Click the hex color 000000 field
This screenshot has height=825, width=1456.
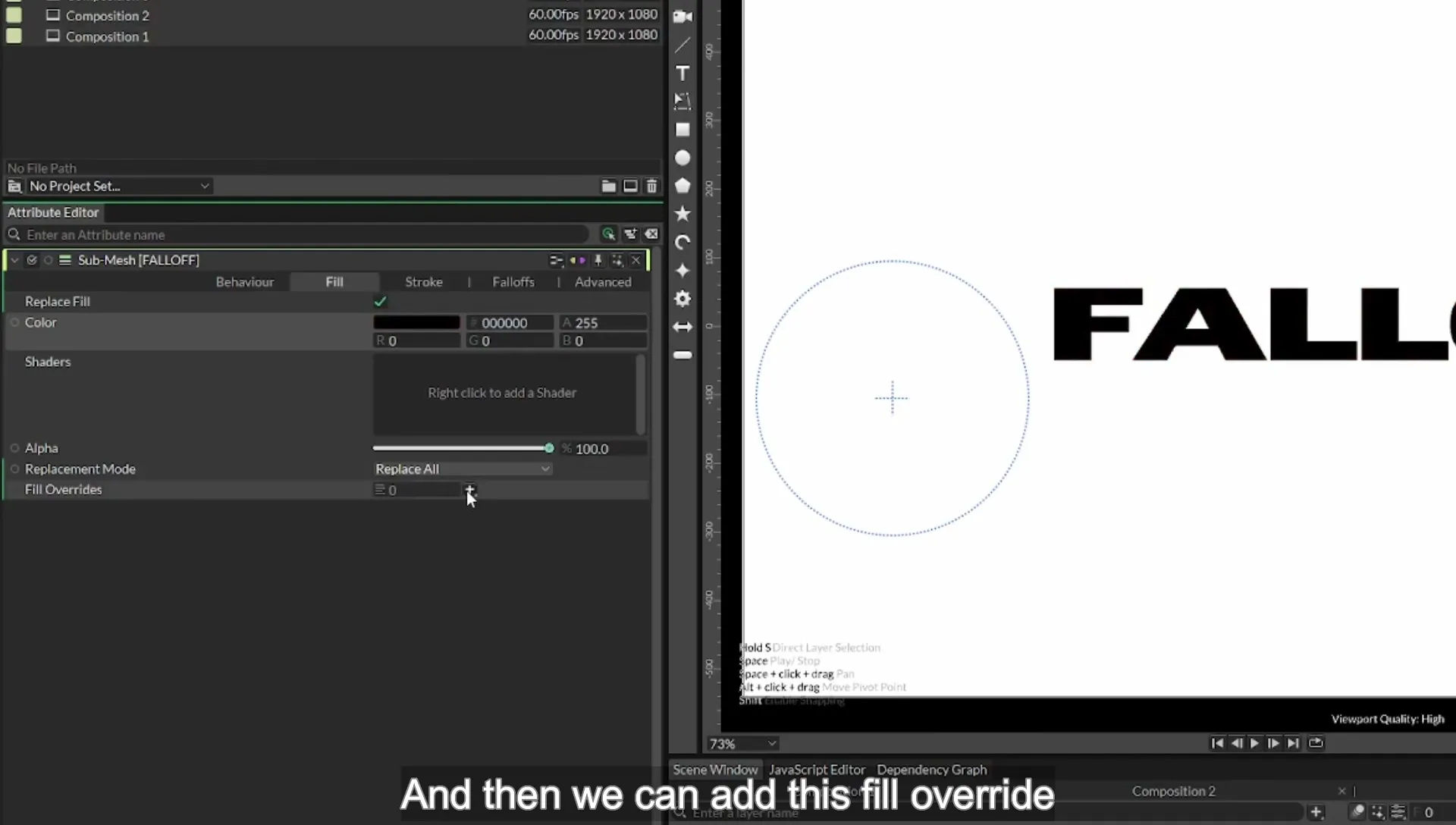510,322
